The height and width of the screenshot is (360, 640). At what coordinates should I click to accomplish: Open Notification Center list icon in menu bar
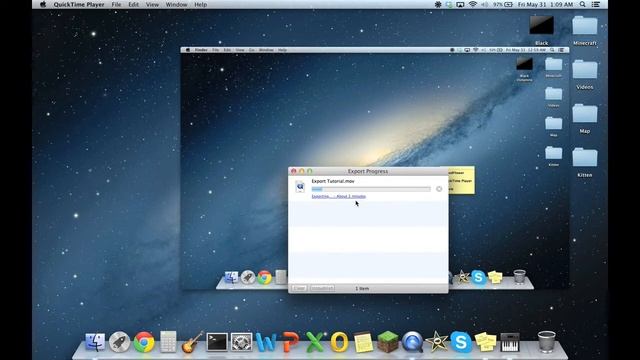click(x=596, y=4)
